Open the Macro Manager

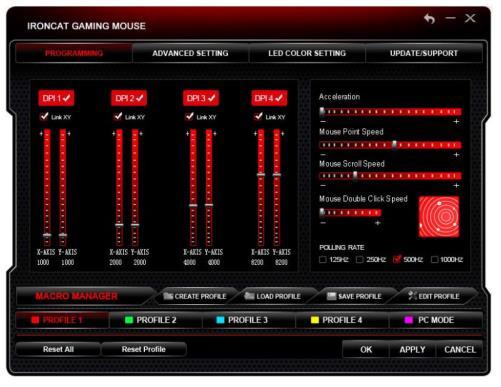[83, 296]
